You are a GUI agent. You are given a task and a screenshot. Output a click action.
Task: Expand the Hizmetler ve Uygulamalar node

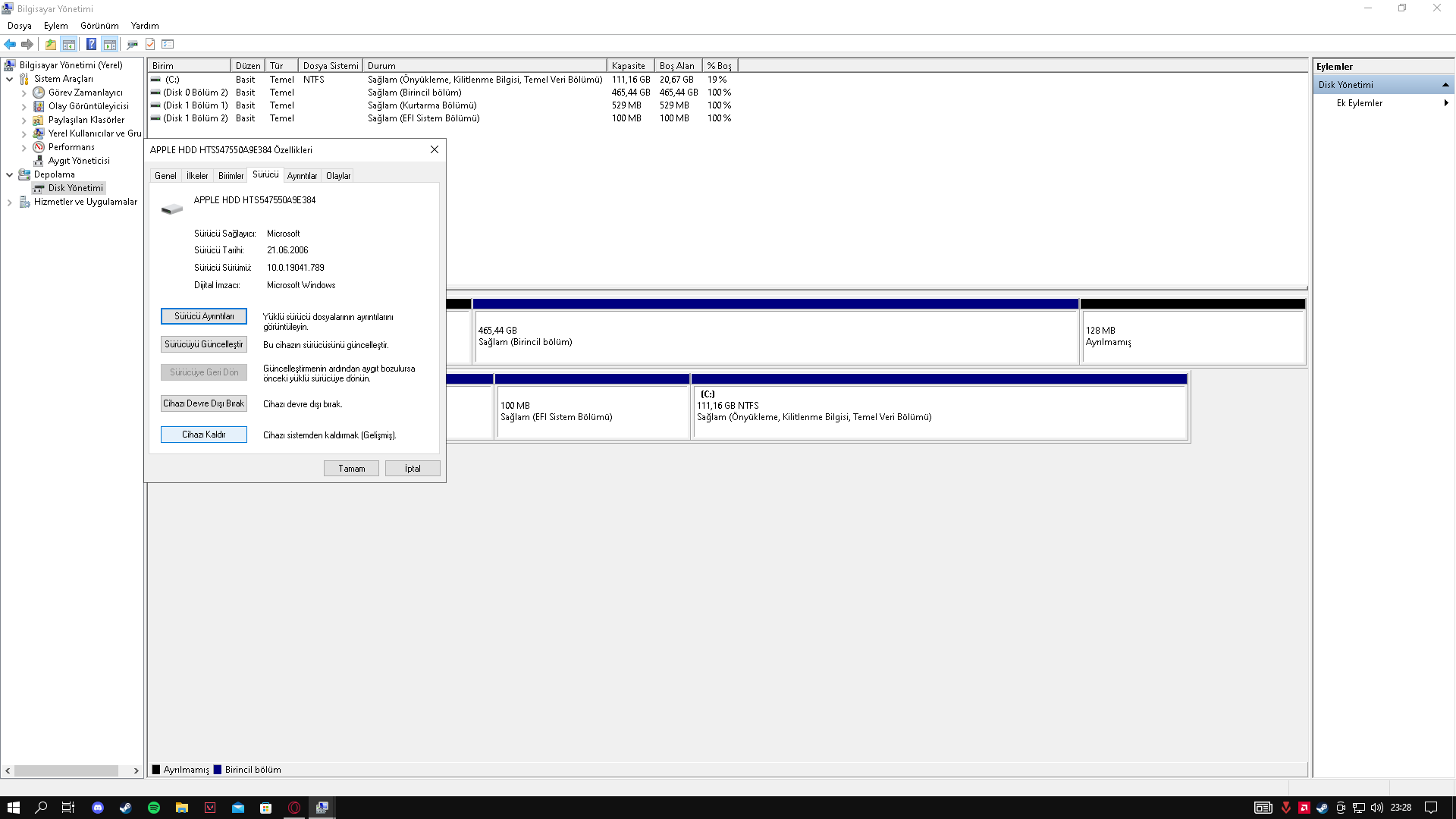coord(9,202)
